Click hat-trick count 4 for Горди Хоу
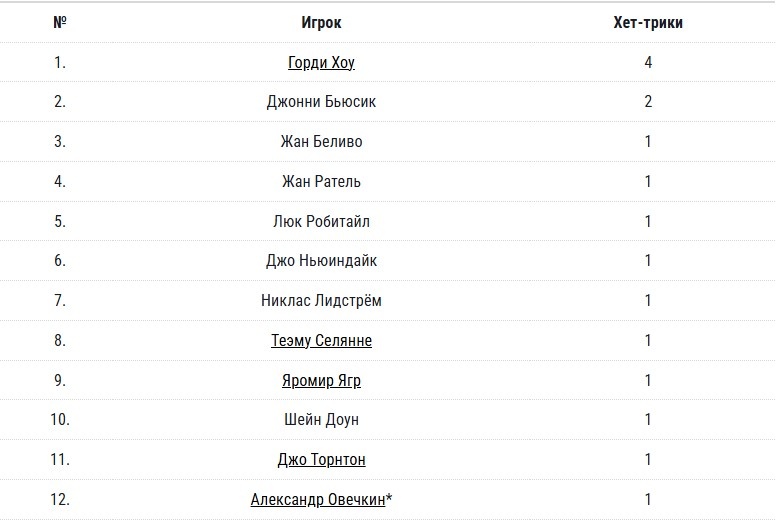The width and height of the screenshot is (779, 520). (648, 62)
